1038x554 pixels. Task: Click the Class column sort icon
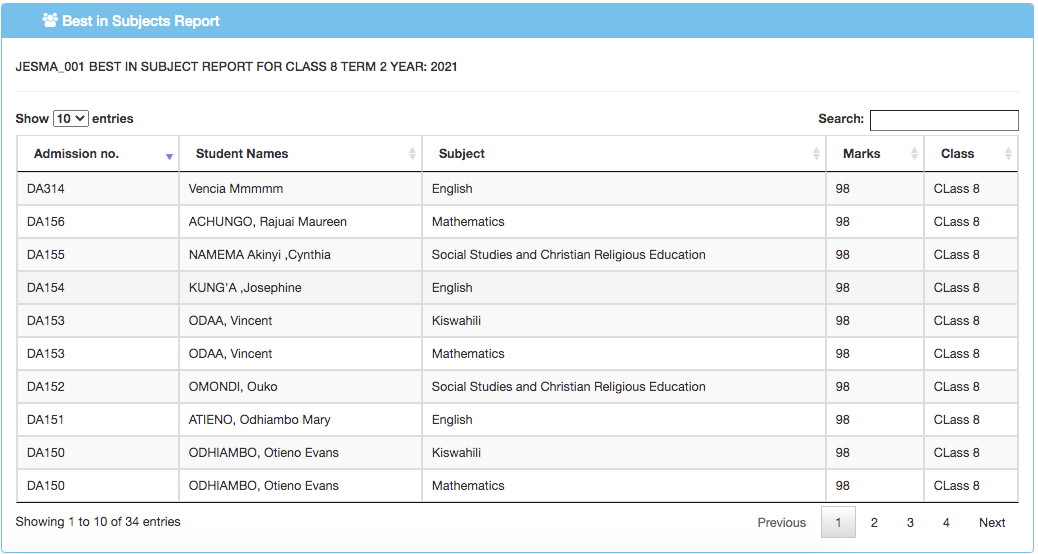1008,154
